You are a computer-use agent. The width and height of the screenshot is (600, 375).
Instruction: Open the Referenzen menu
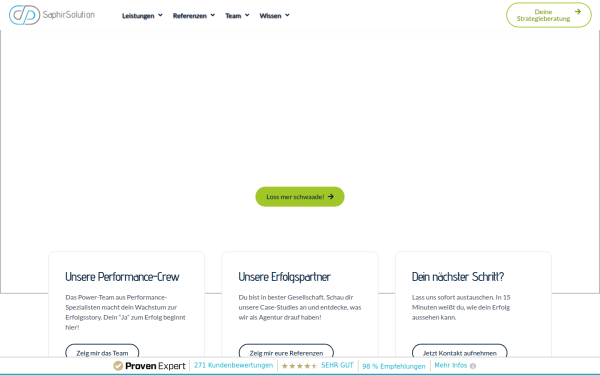189,16
